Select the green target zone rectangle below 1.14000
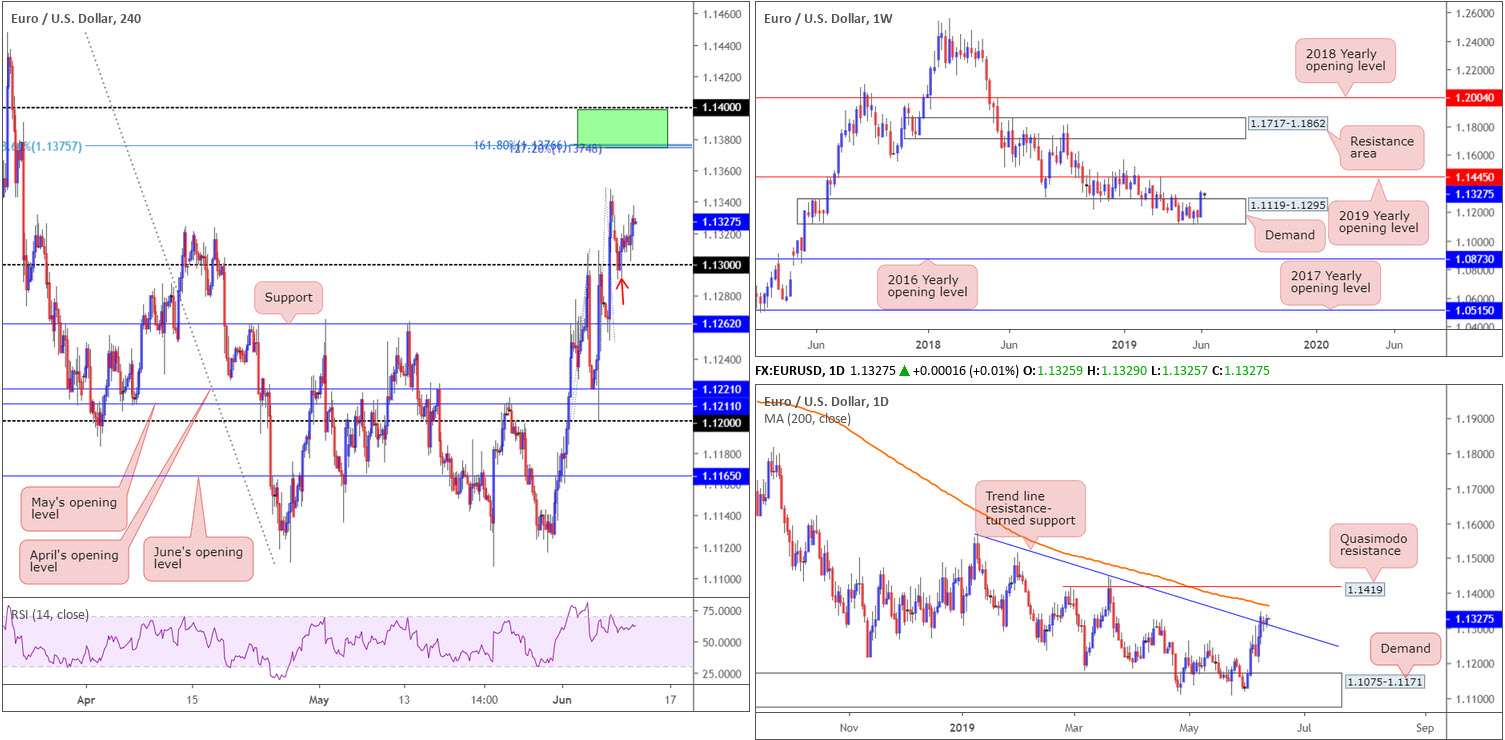 tap(622, 128)
